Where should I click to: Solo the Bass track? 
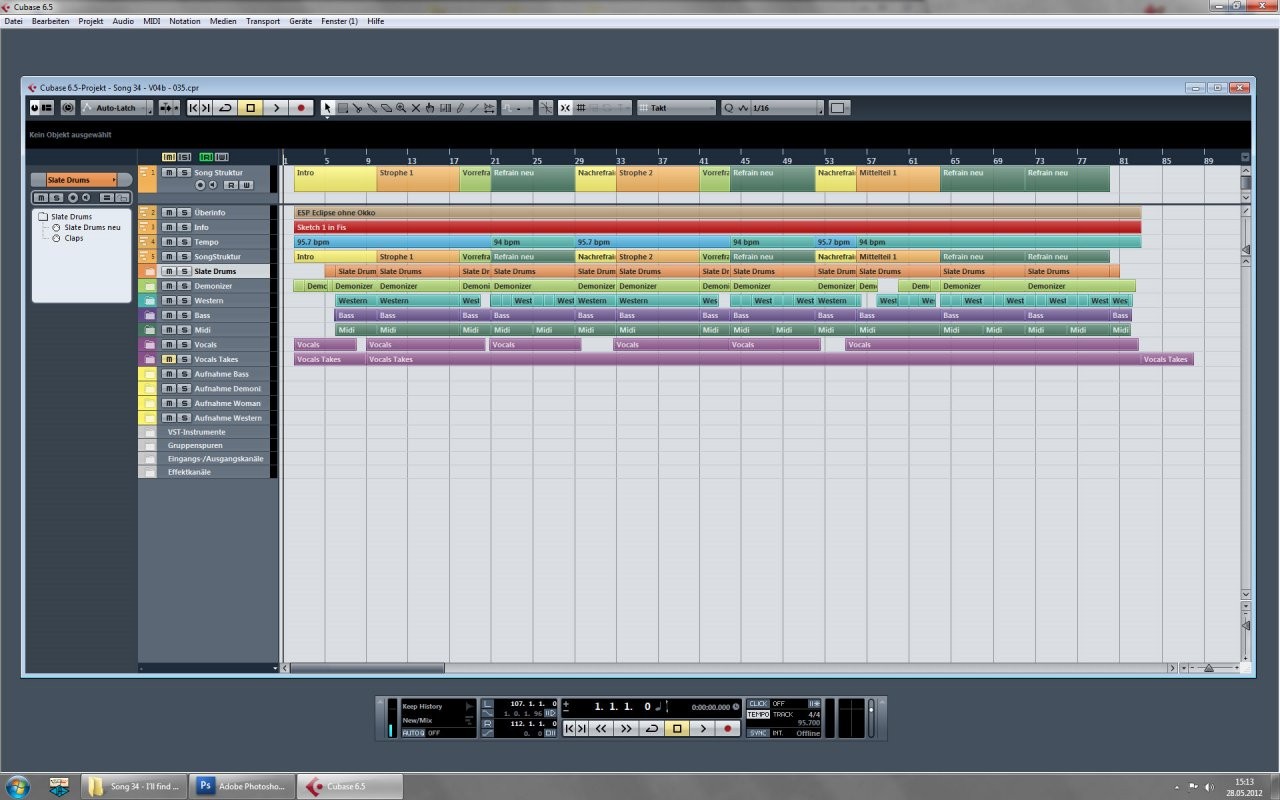[x=184, y=315]
